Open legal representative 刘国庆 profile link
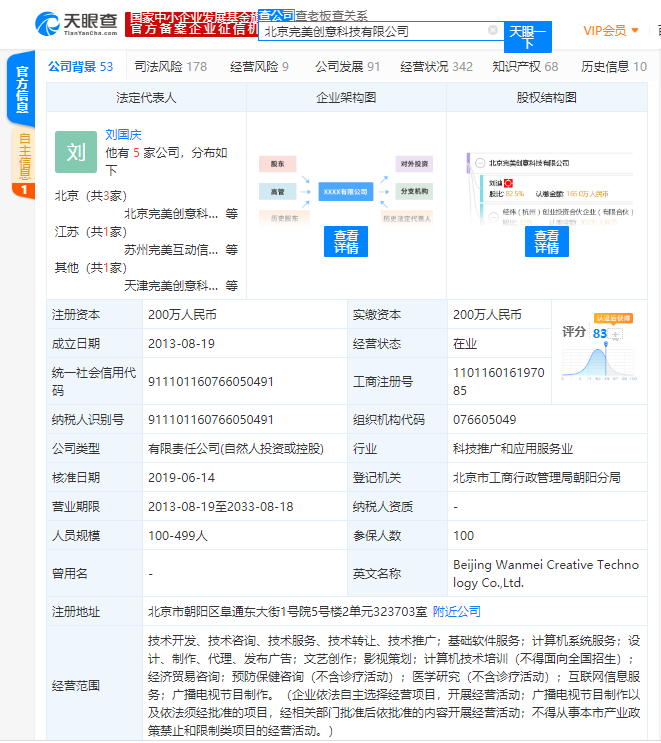This screenshot has width=661, height=743. pos(124,134)
